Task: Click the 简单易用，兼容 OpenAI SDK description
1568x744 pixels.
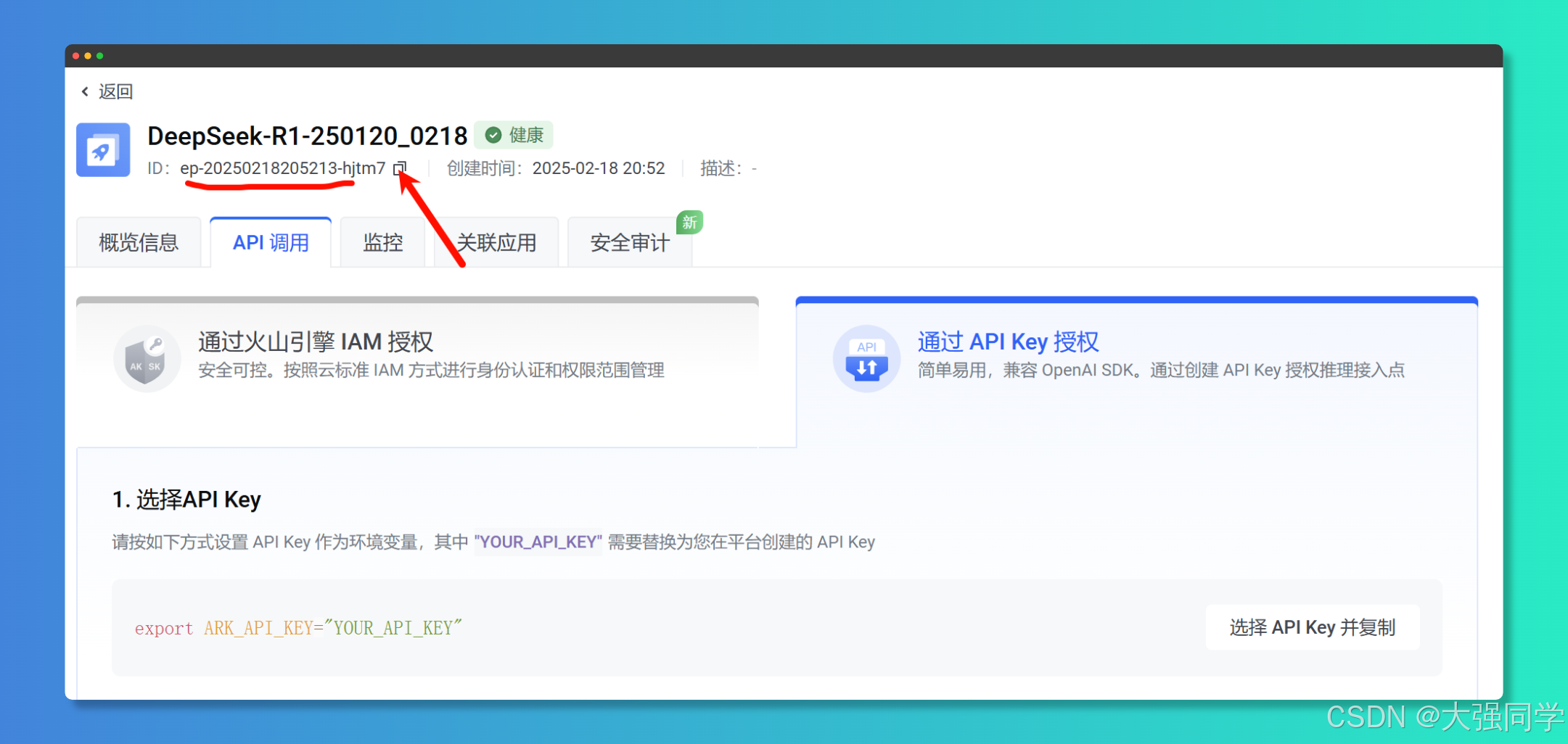Action: point(1161,371)
